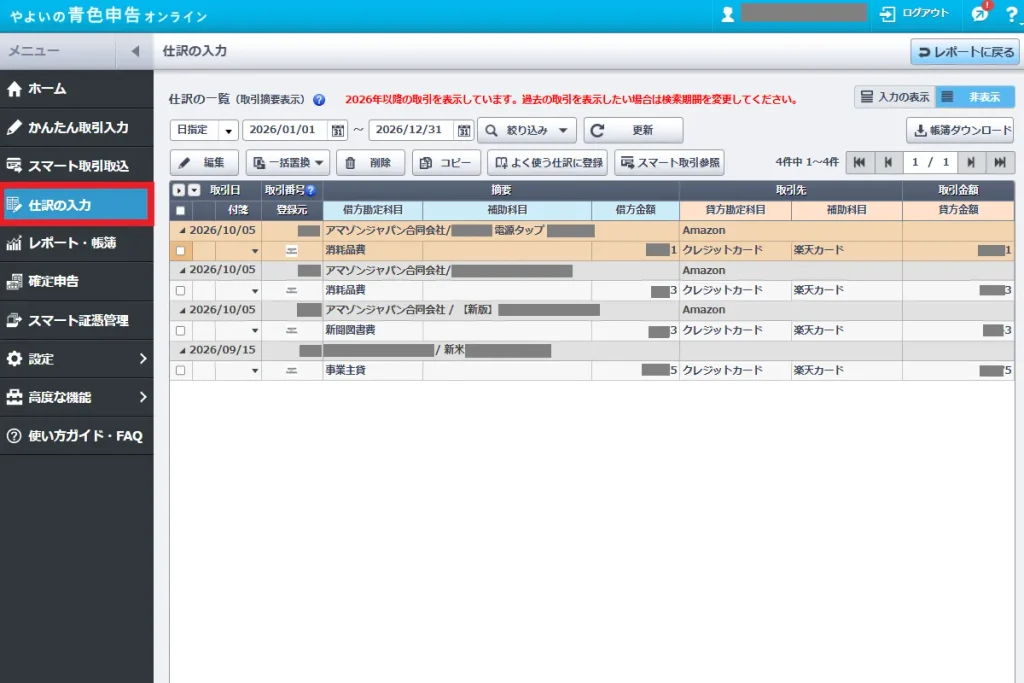Check the 消耗品費 電源タップ row checkbox
This screenshot has height=683, width=1024.
180,250
